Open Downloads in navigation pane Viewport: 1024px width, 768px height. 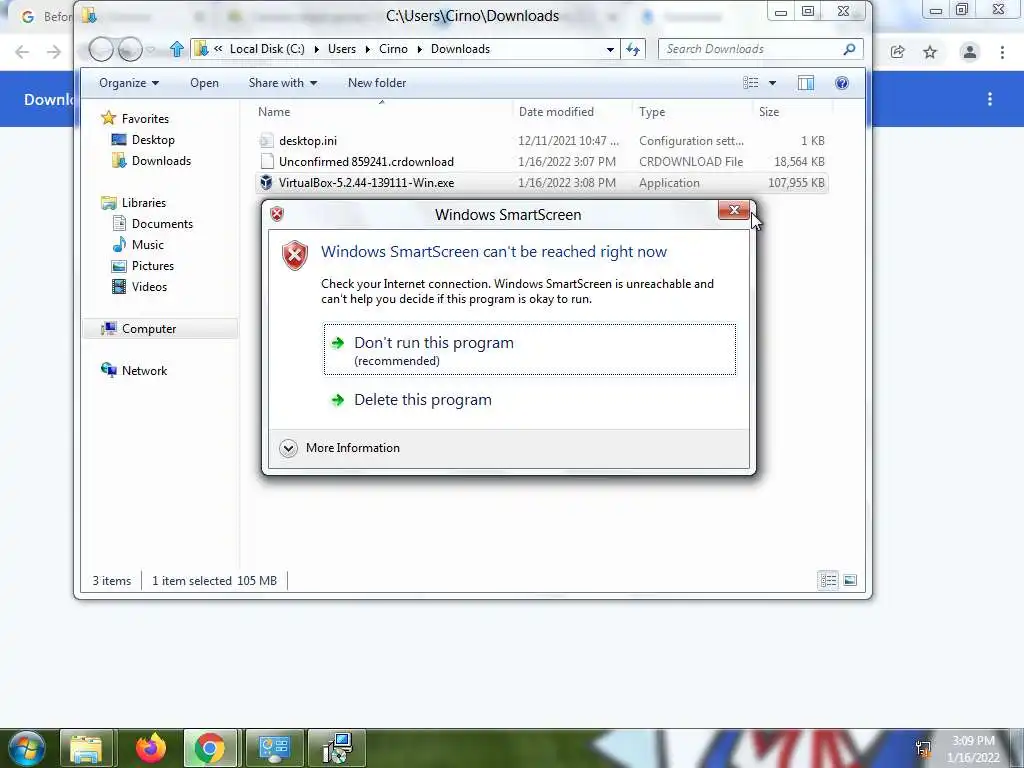click(161, 161)
